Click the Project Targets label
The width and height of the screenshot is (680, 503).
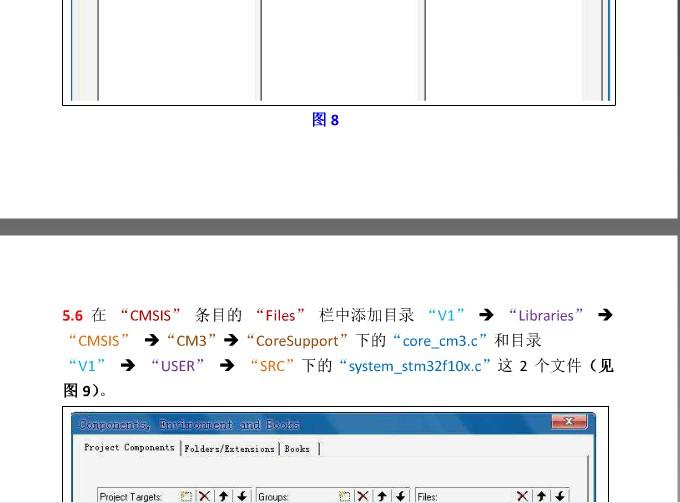[x=130, y=497]
